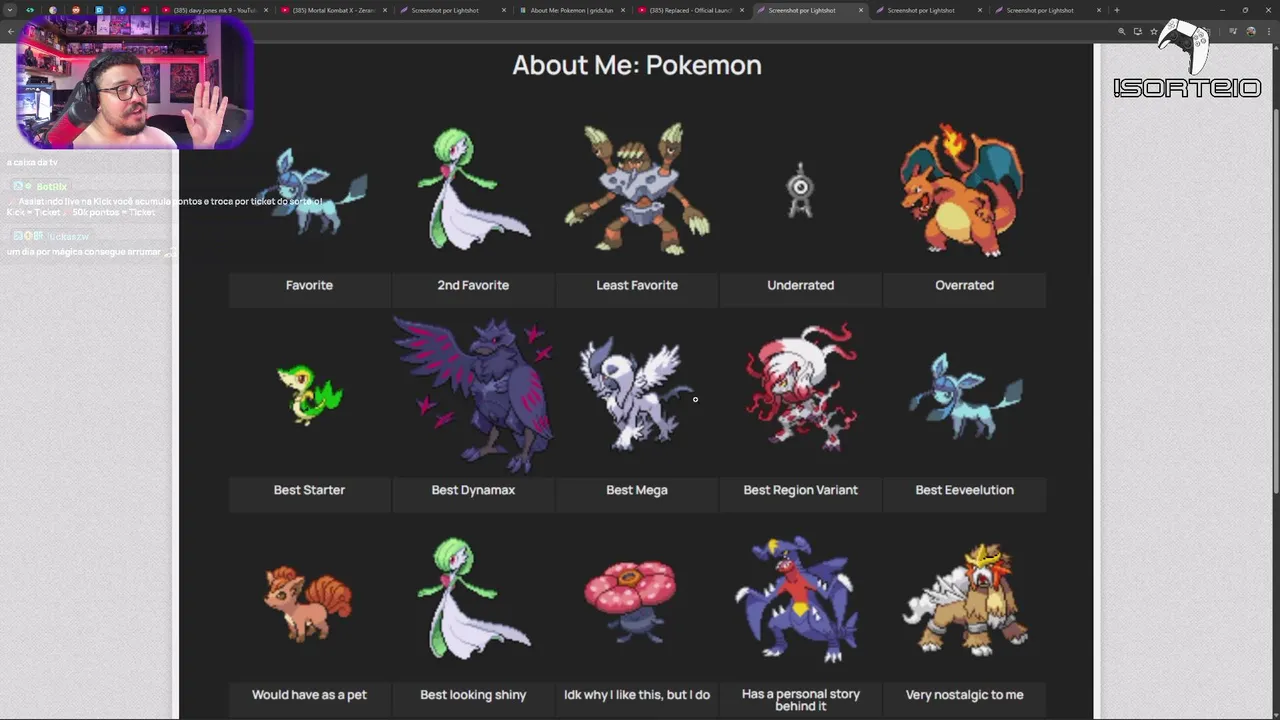Image resolution: width=1280 pixels, height=720 pixels.
Task: Click the zoom magnifier icon in address bar
Action: pyautogui.click(x=1122, y=31)
